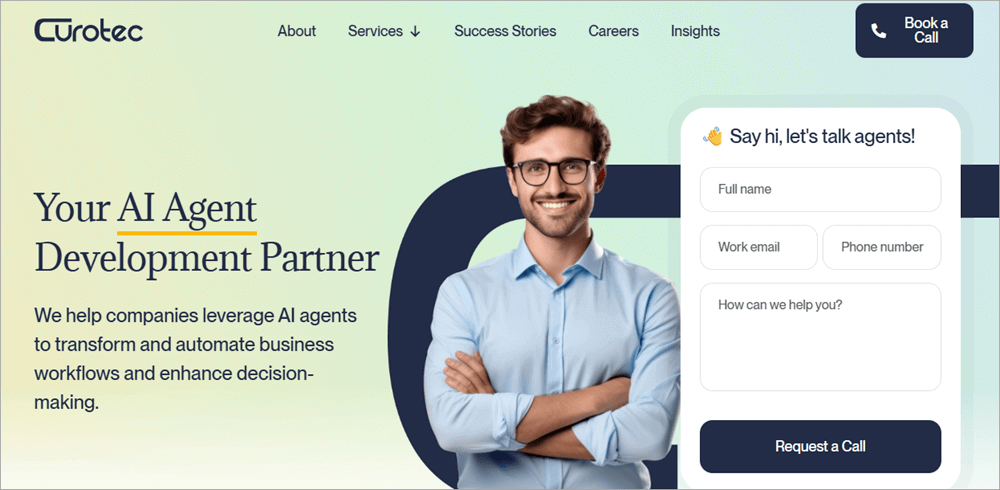1000x490 pixels.
Task: Focus the How can we help you box
Action: click(820, 337)
